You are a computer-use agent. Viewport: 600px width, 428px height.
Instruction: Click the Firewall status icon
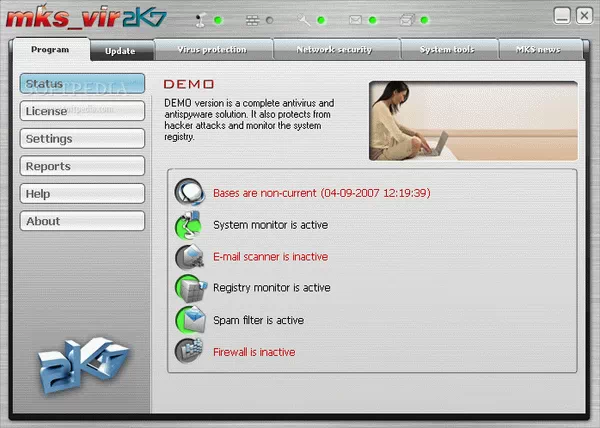[189, 351]
